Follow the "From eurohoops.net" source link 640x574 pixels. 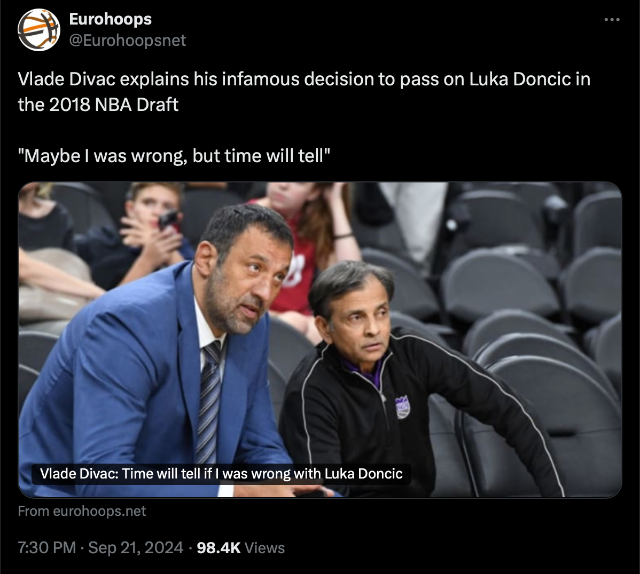[82, 511]
